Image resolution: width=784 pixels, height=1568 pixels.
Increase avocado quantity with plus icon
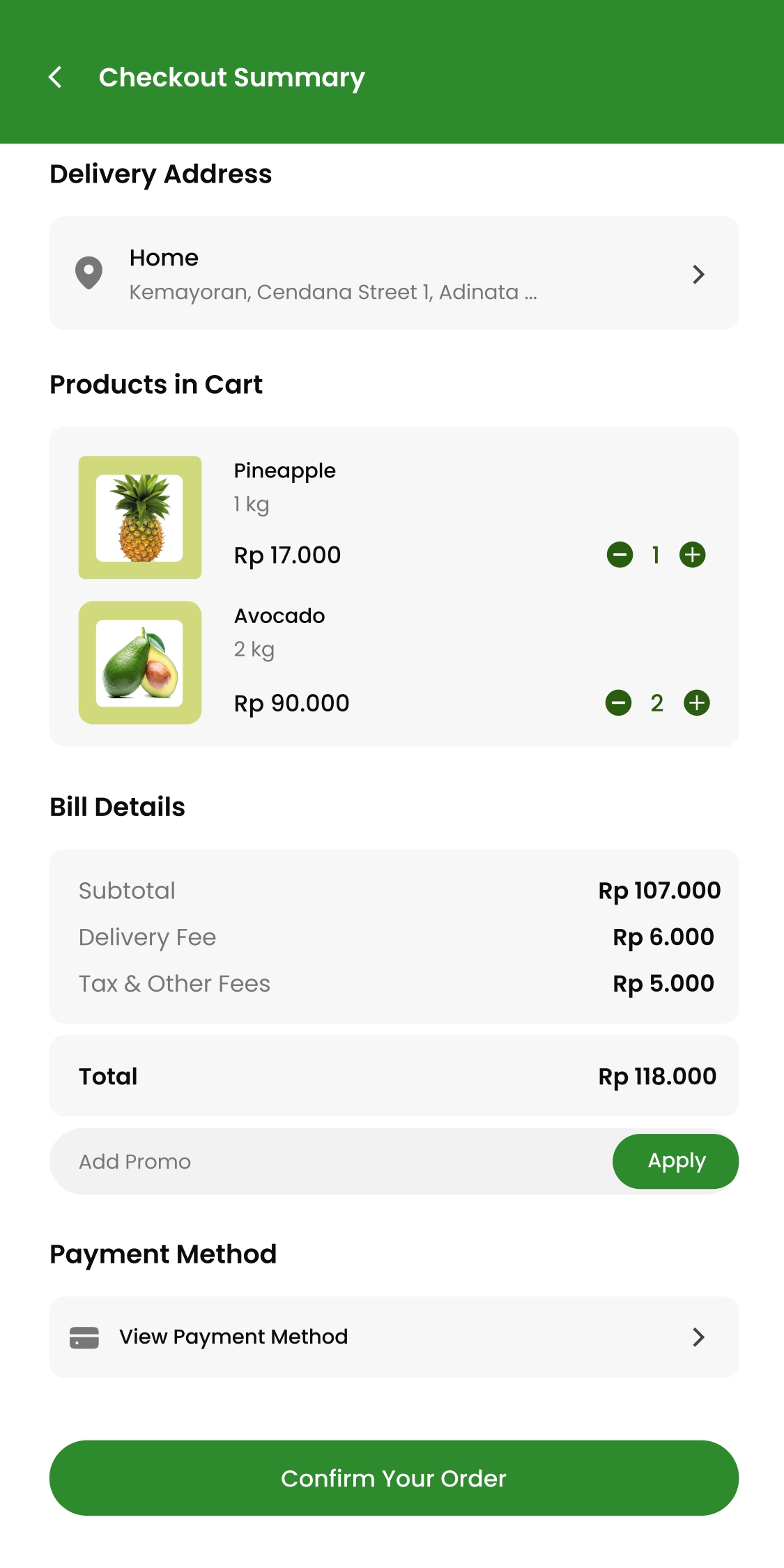[696, 702]
